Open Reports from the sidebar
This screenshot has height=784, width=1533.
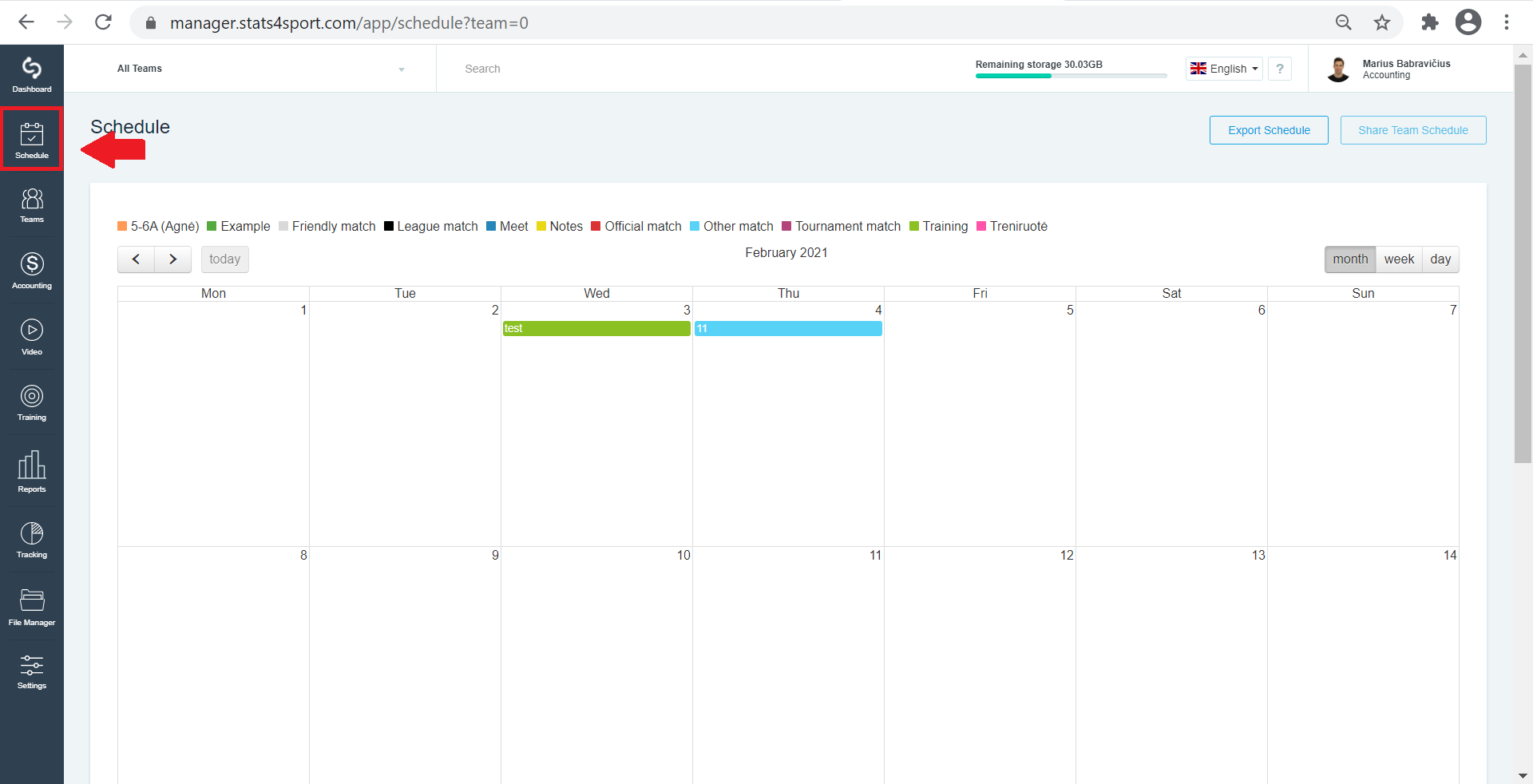(x=32, y=471)
